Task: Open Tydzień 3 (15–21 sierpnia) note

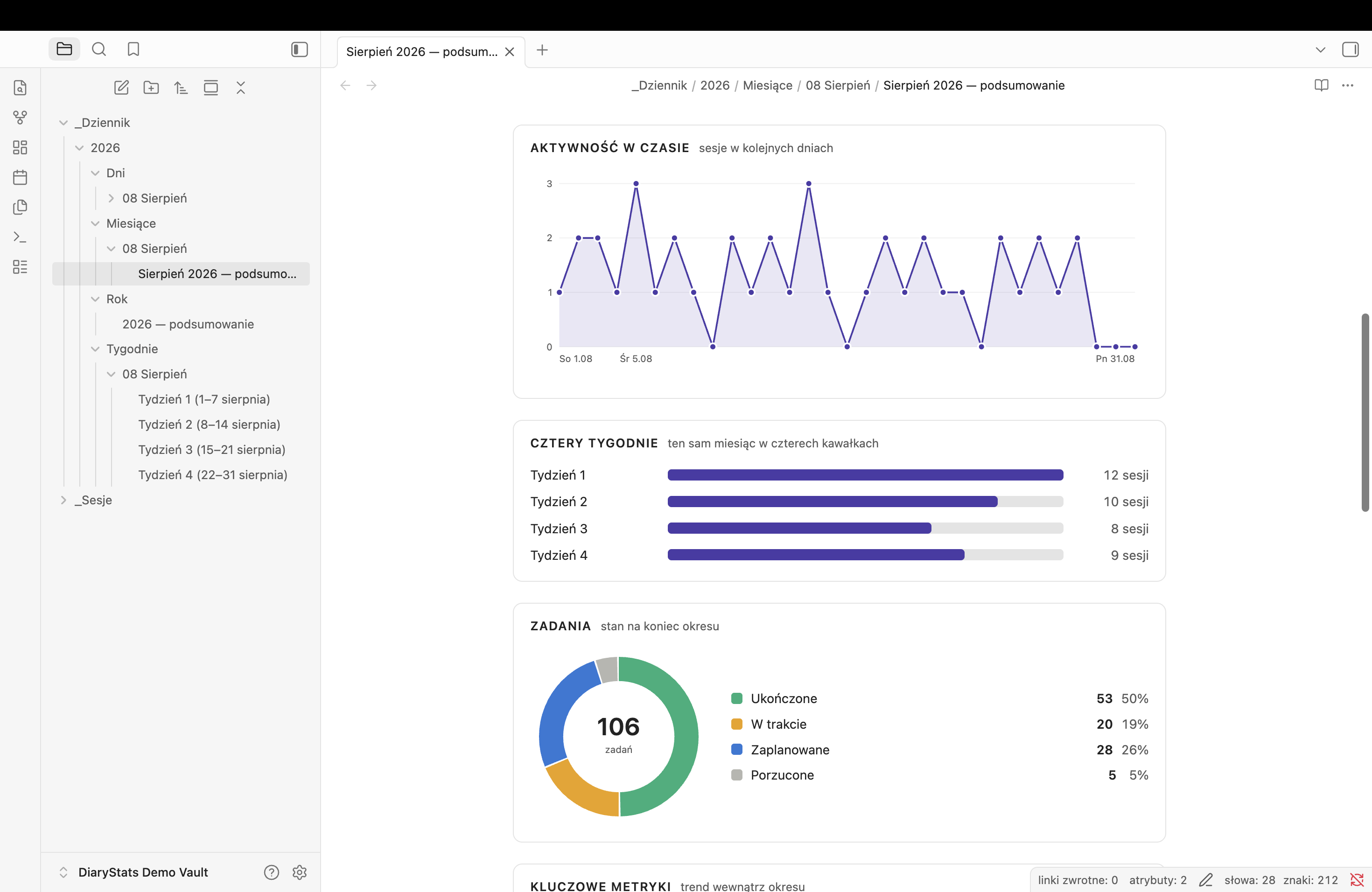Action: (211, 449)
